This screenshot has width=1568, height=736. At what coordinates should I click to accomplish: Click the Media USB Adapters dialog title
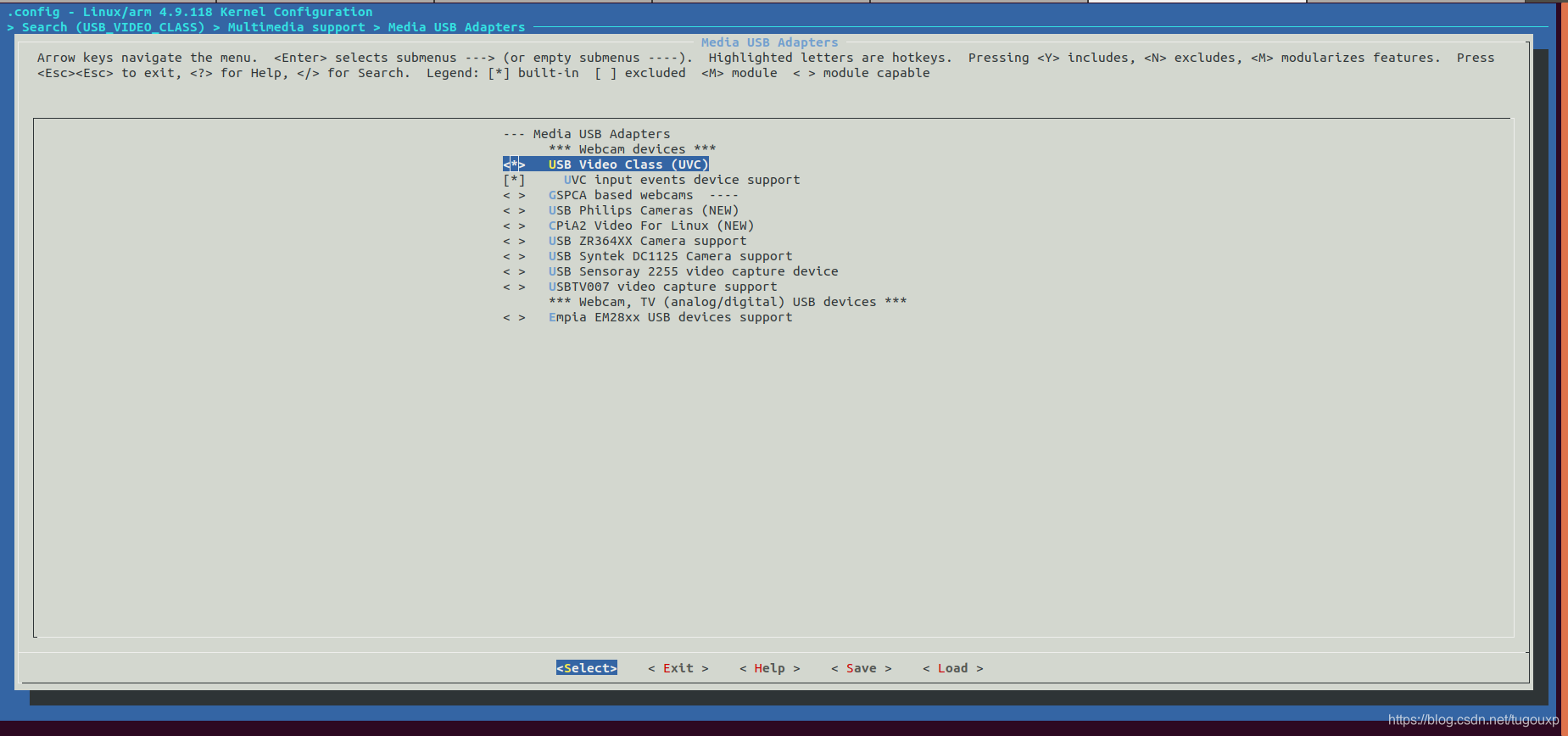click(x=769, y=42)
